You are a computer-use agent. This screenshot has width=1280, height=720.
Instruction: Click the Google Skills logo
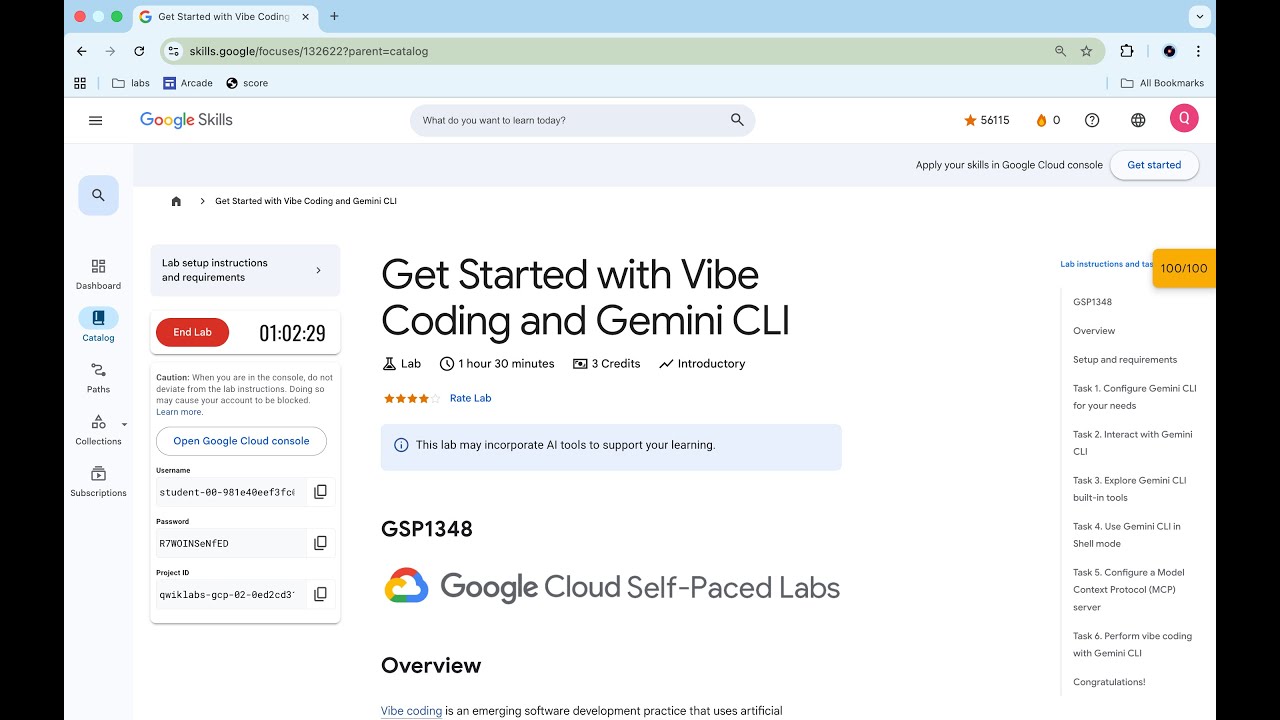click(186, 120)
